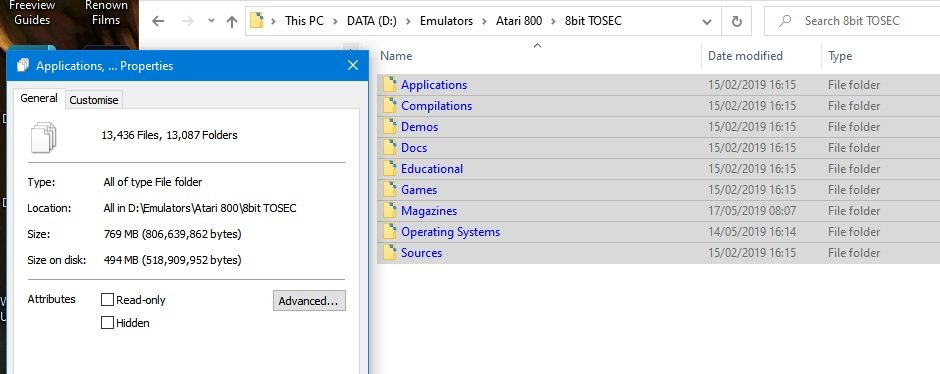Switch to the General tab
The height and width of the screenshot is (374, 940).
click(x=39, y=98)
